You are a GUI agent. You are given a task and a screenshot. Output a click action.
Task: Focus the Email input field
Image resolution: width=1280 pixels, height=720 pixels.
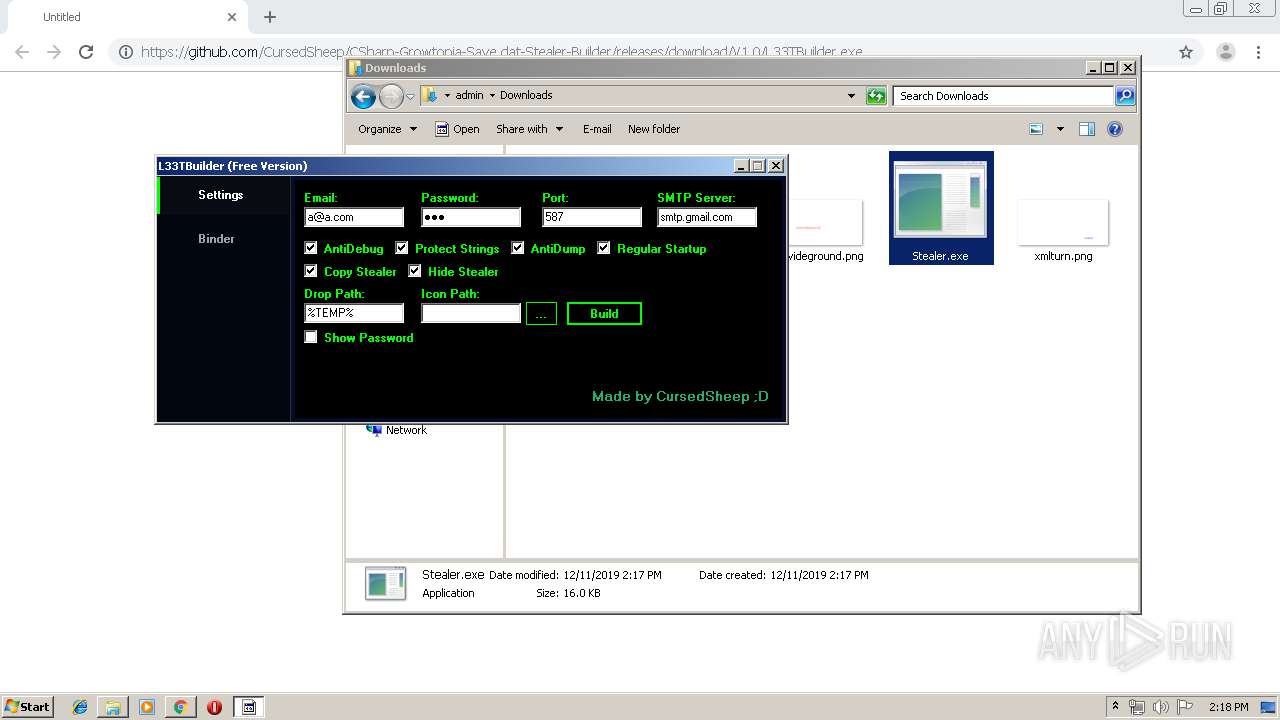pyautogui.click(x=354, y=217)
